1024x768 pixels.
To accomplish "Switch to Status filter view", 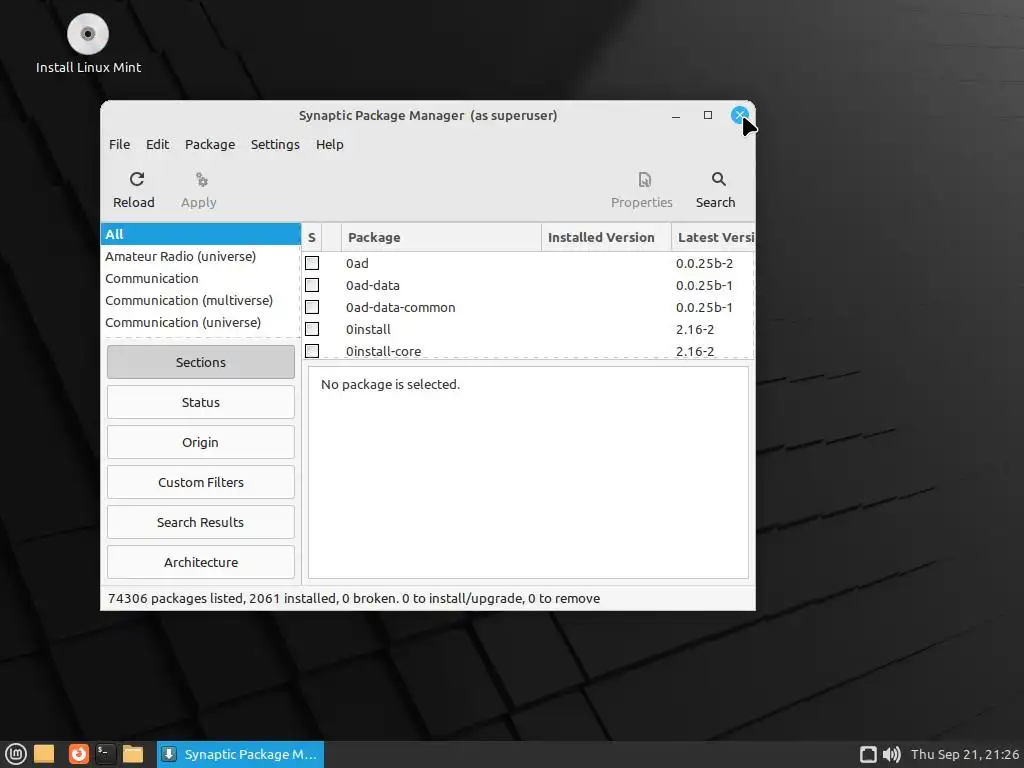I will point(200,402).
